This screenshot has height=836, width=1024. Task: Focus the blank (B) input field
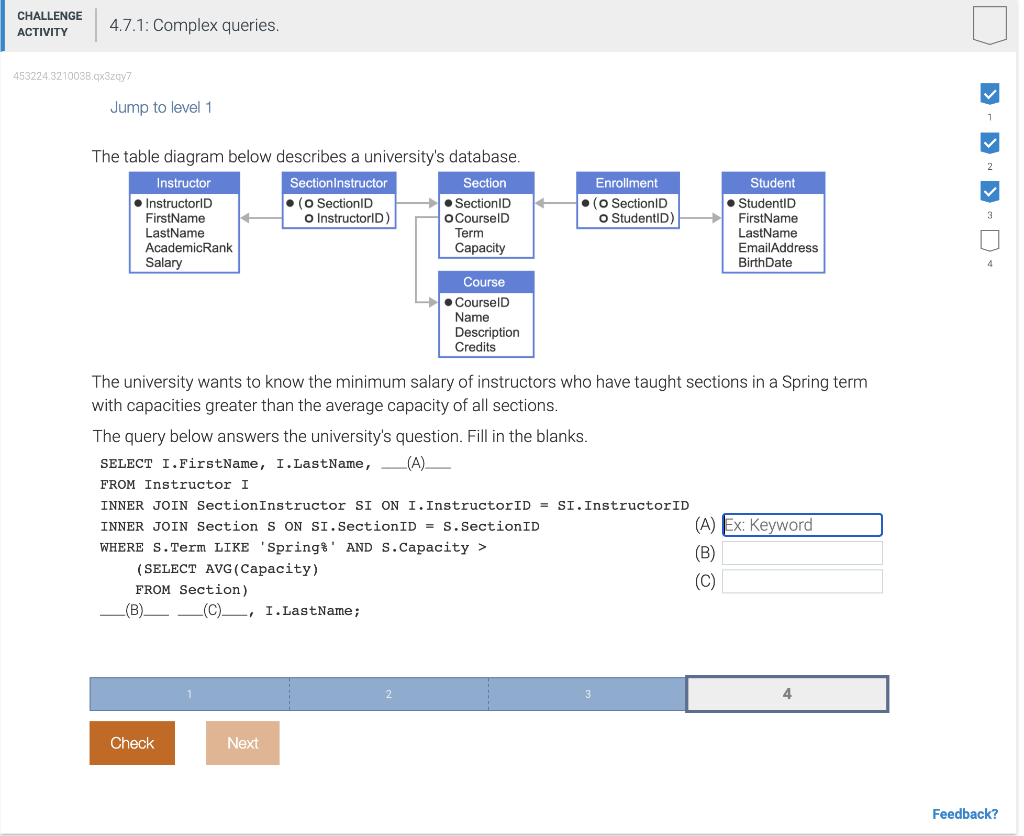tap(802, 553)
